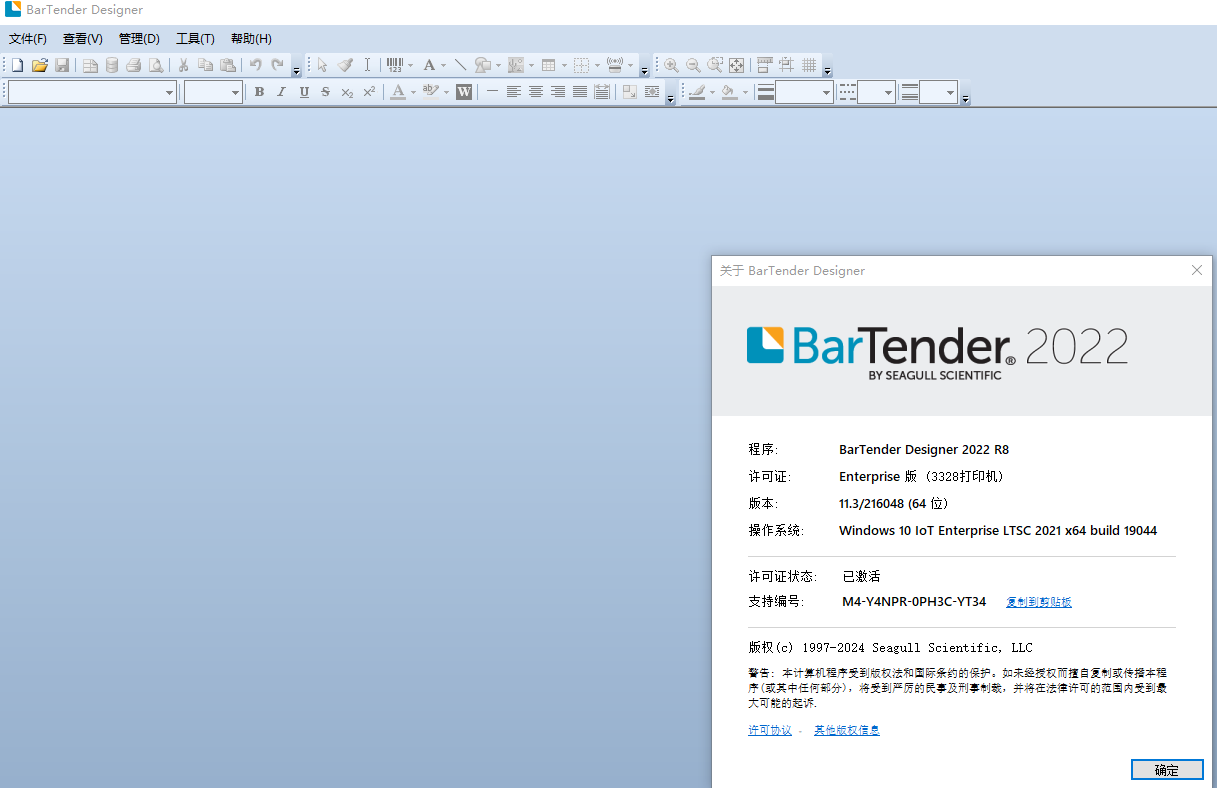
Task: Select the arrow pointer tool
Action: coord(323,65)
